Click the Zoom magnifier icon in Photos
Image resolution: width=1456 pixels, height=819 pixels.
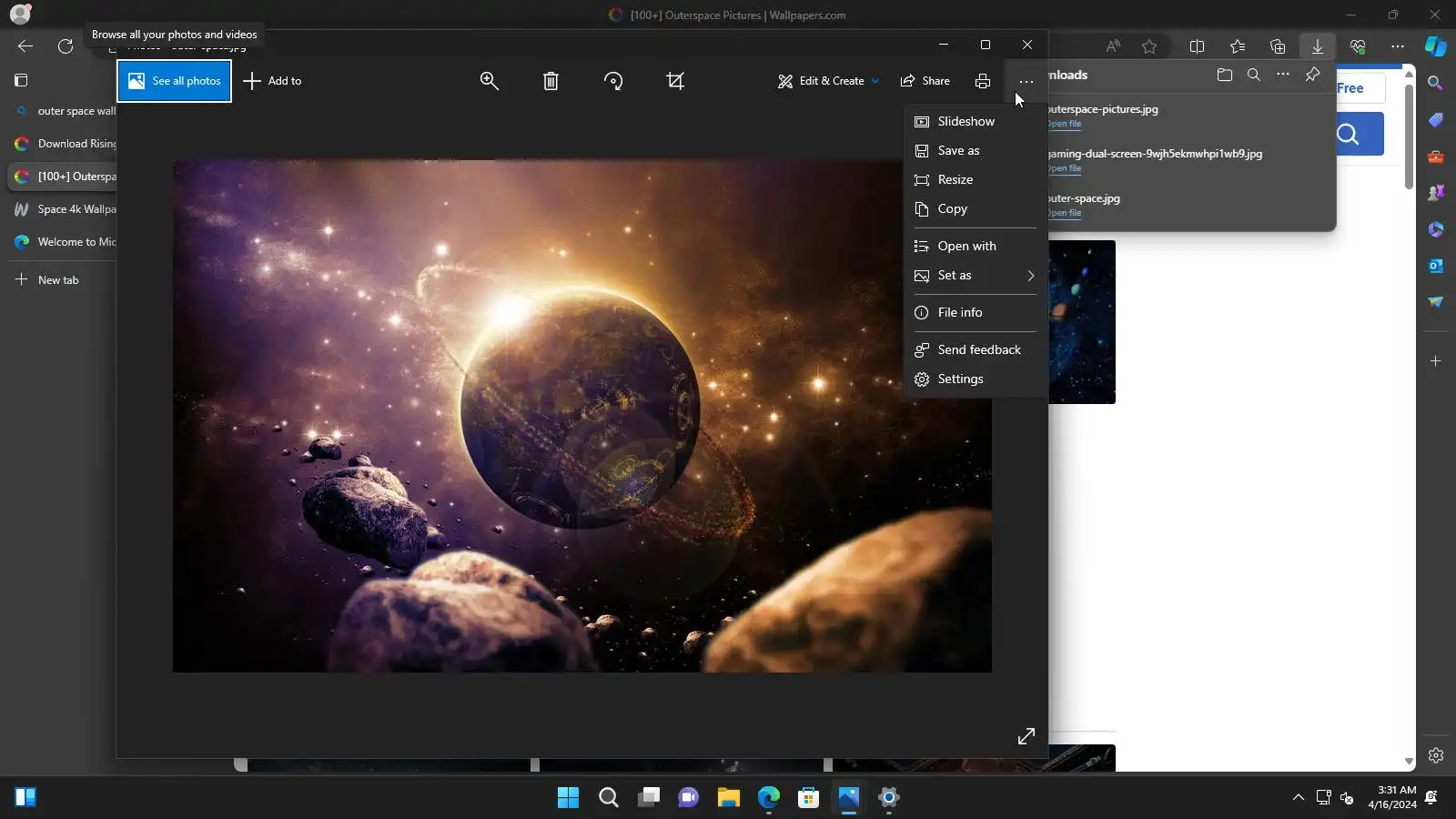click(x=490, y=81)
